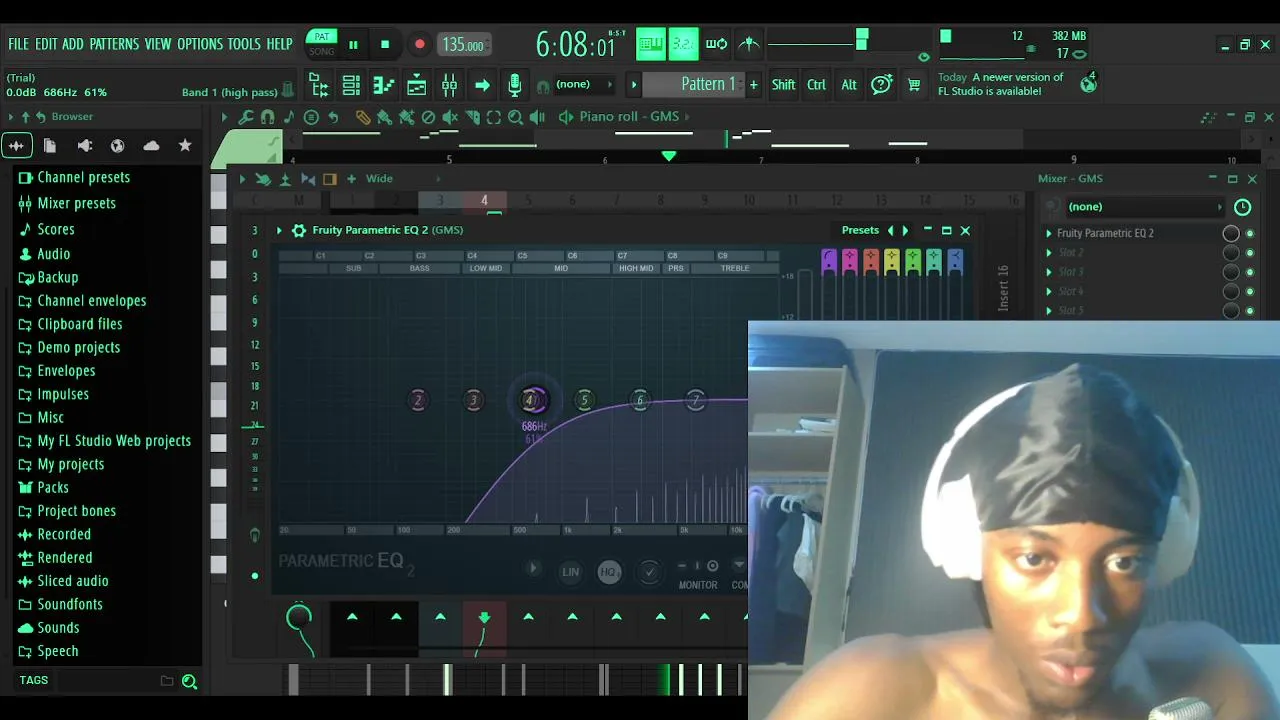Stop playback with the stop button

pos(385,44)
